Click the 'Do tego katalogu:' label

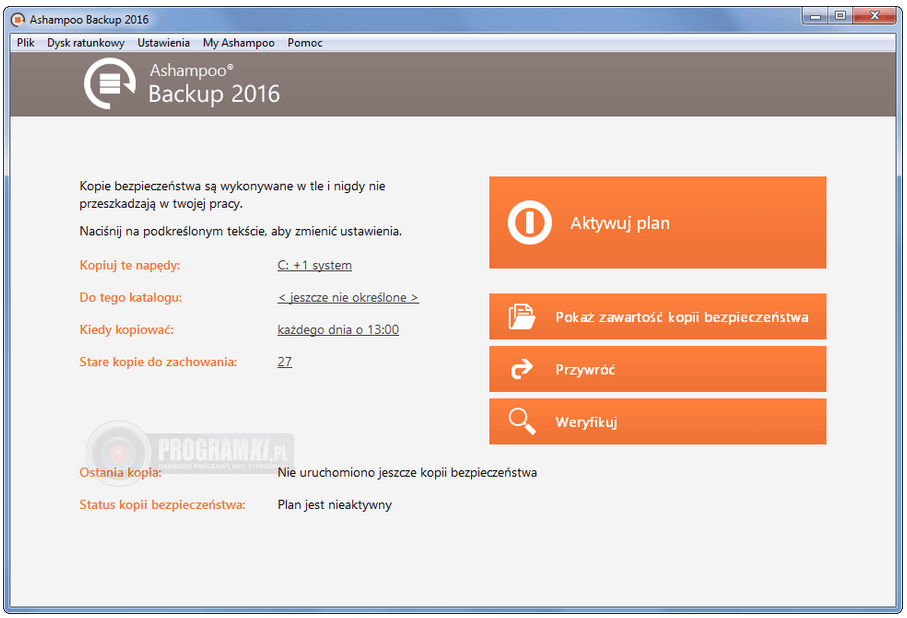(130, 297)
